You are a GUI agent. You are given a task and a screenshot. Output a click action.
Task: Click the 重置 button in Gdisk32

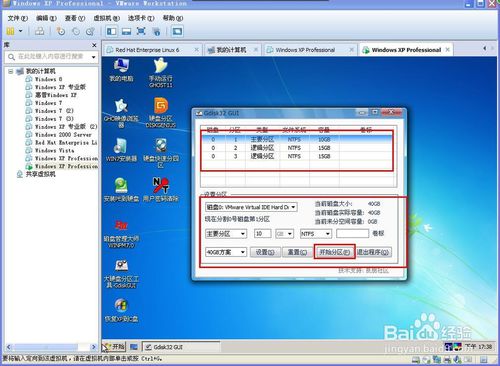coord(297,252)
